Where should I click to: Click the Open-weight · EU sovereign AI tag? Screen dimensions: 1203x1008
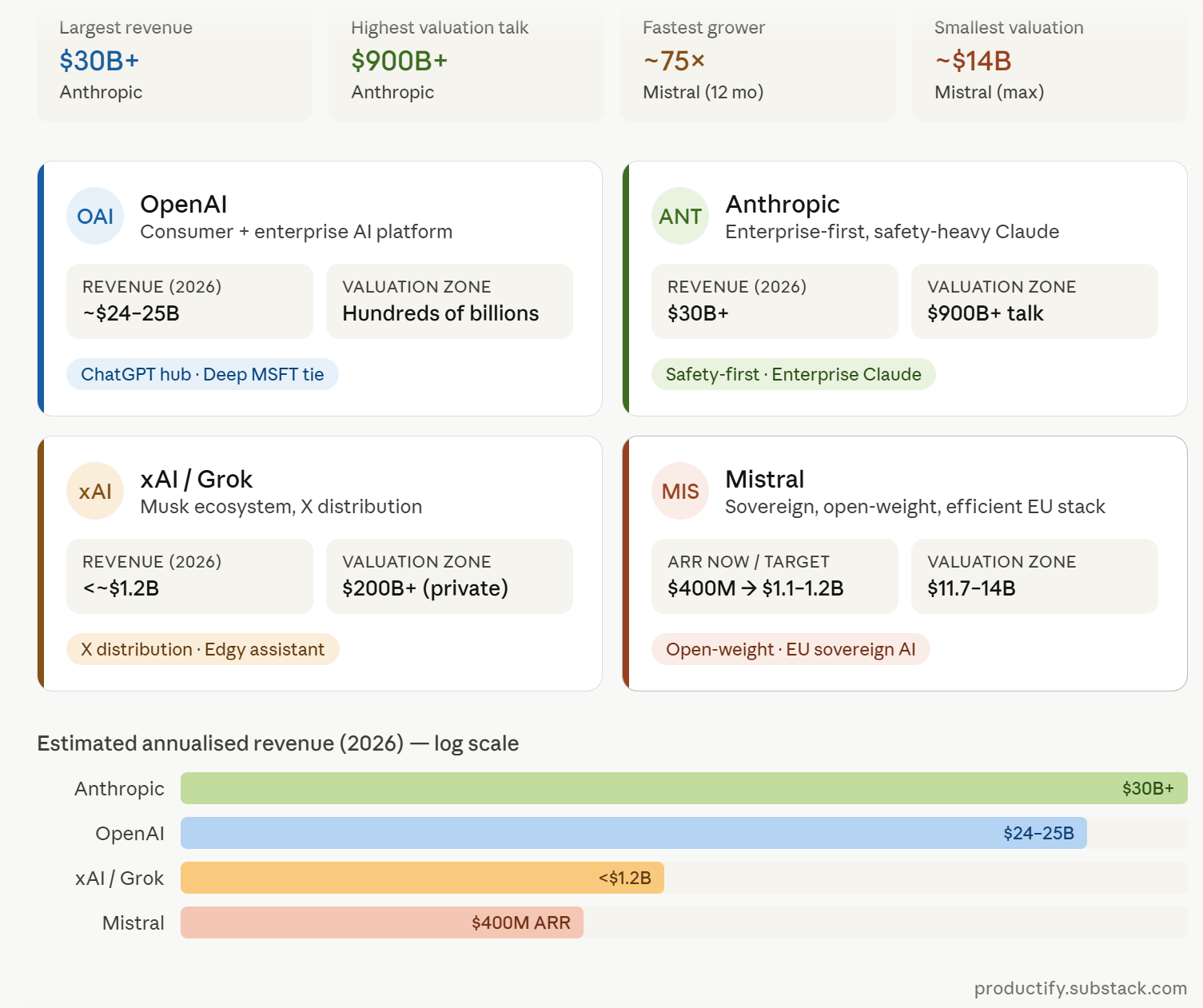791,649
